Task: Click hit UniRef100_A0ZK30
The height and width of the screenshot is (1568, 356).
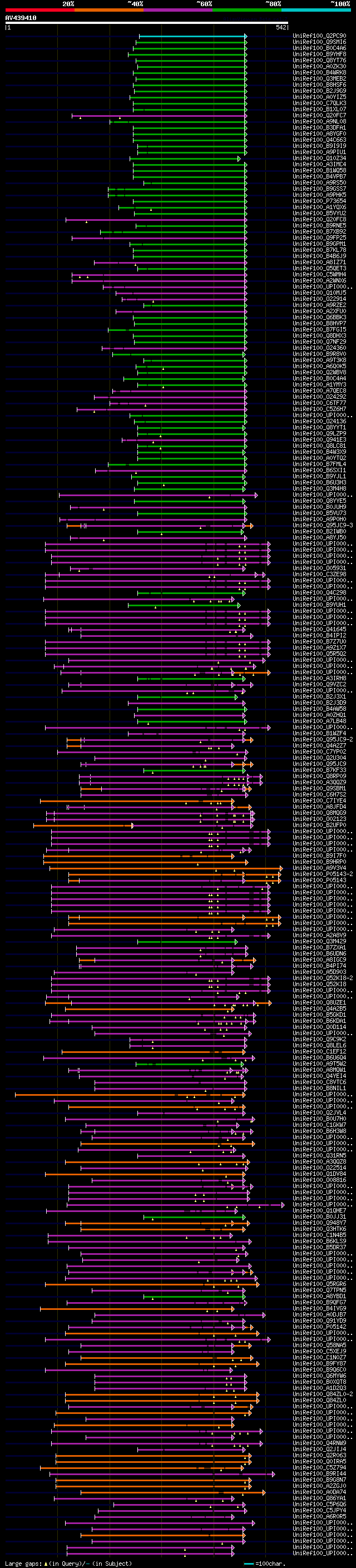Action: [x=319, y=66]
